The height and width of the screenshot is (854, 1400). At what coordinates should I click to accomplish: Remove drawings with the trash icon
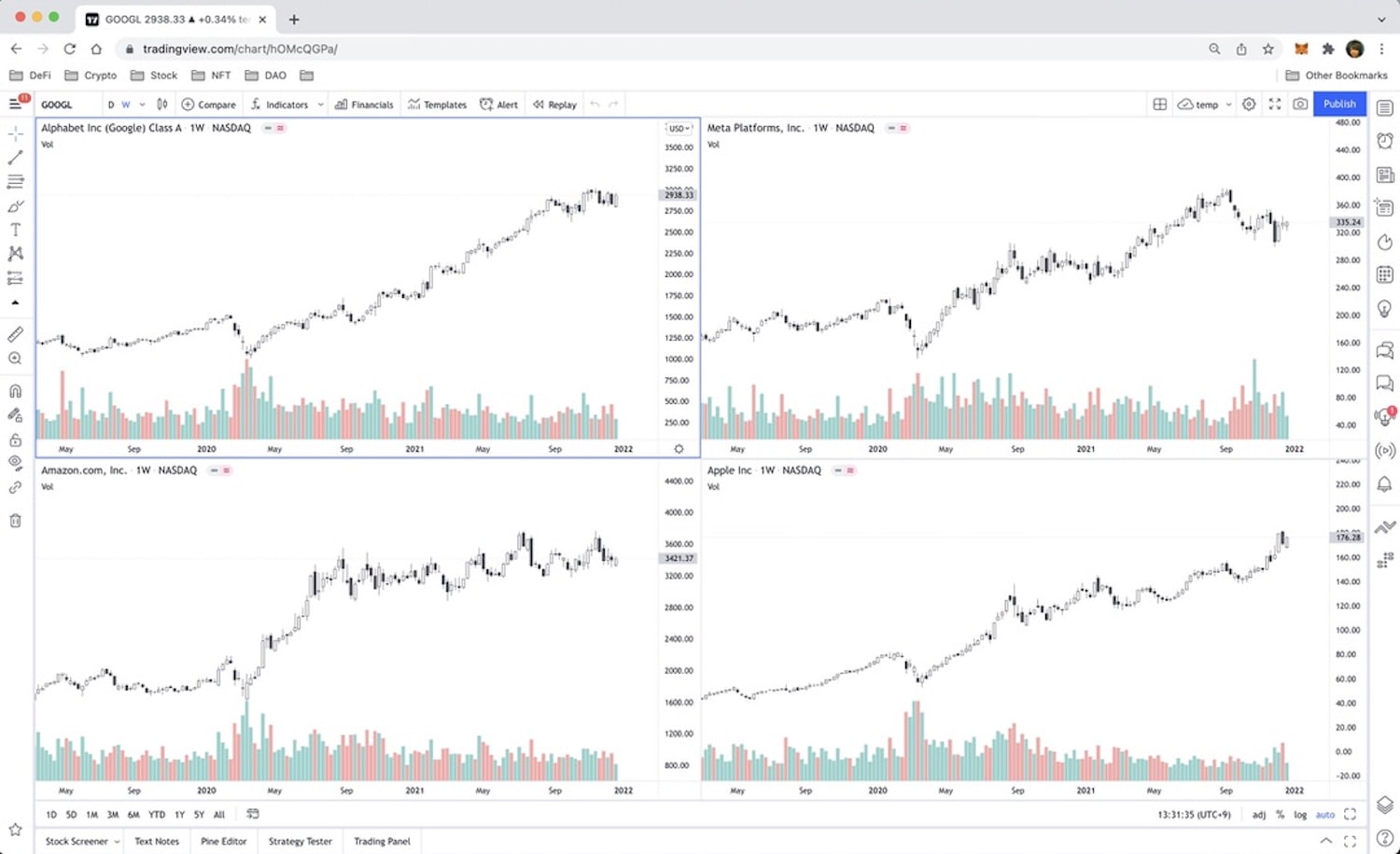(x=15, y=521)
